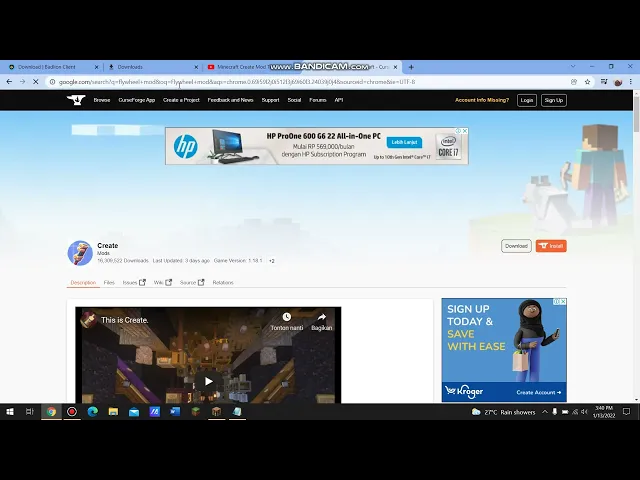Open Feedback and News
640x480 pixels.
coord(231,100)
